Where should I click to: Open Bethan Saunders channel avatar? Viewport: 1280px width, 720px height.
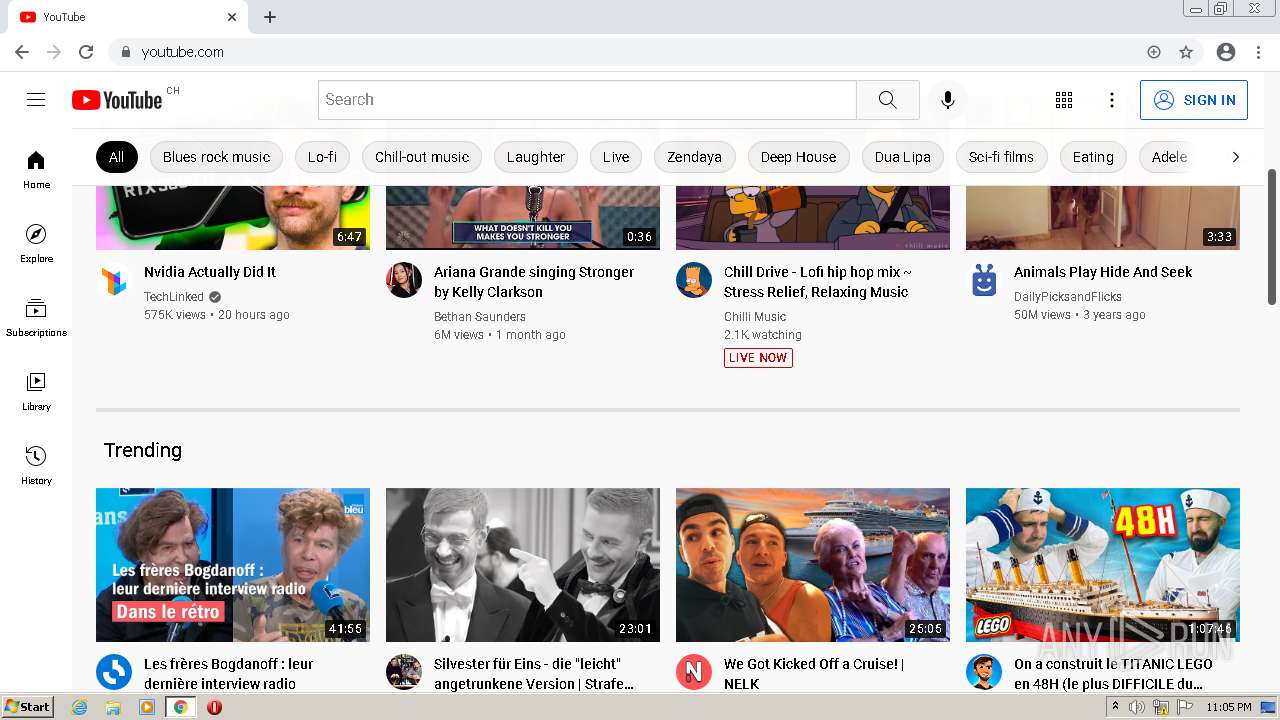click(x=404, y=281)
